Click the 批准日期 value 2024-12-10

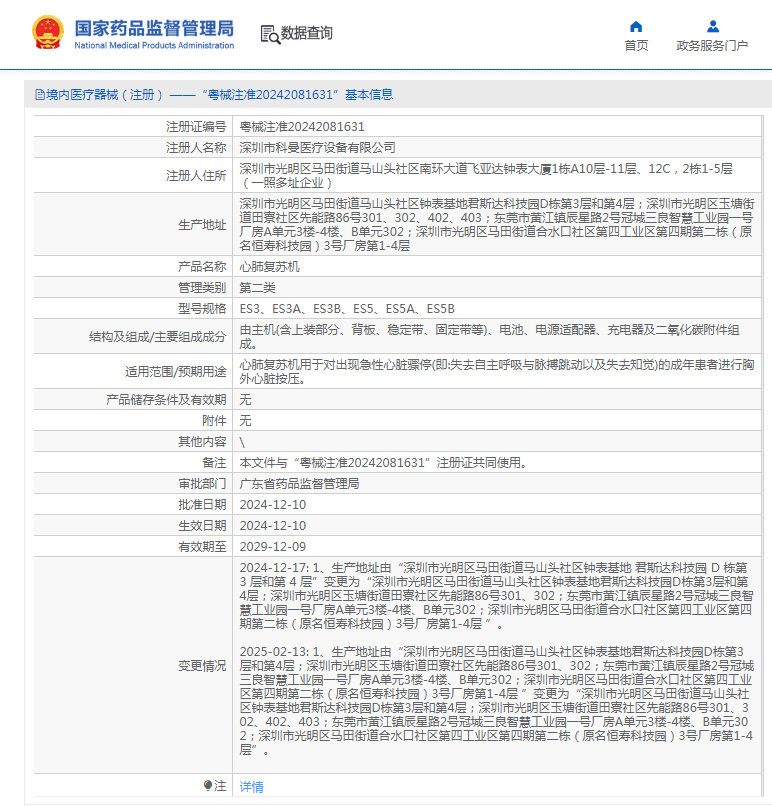click(x=273, y=505)
